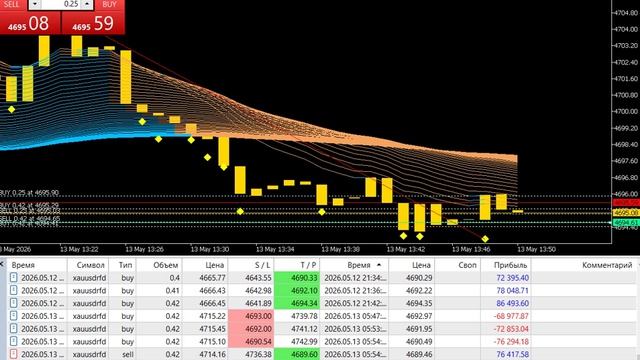The image size is (640, 360).
Task: Sort by the Своп column header
Action: click(x=458, y=265)
